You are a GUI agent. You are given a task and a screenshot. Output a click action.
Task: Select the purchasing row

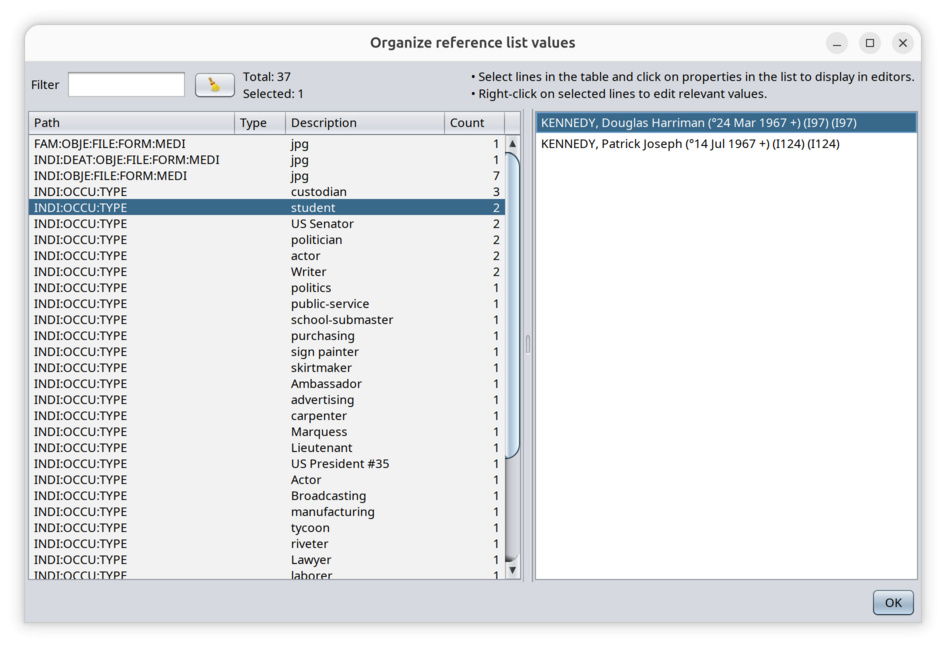pyautogui.click(x=267, y=336)
